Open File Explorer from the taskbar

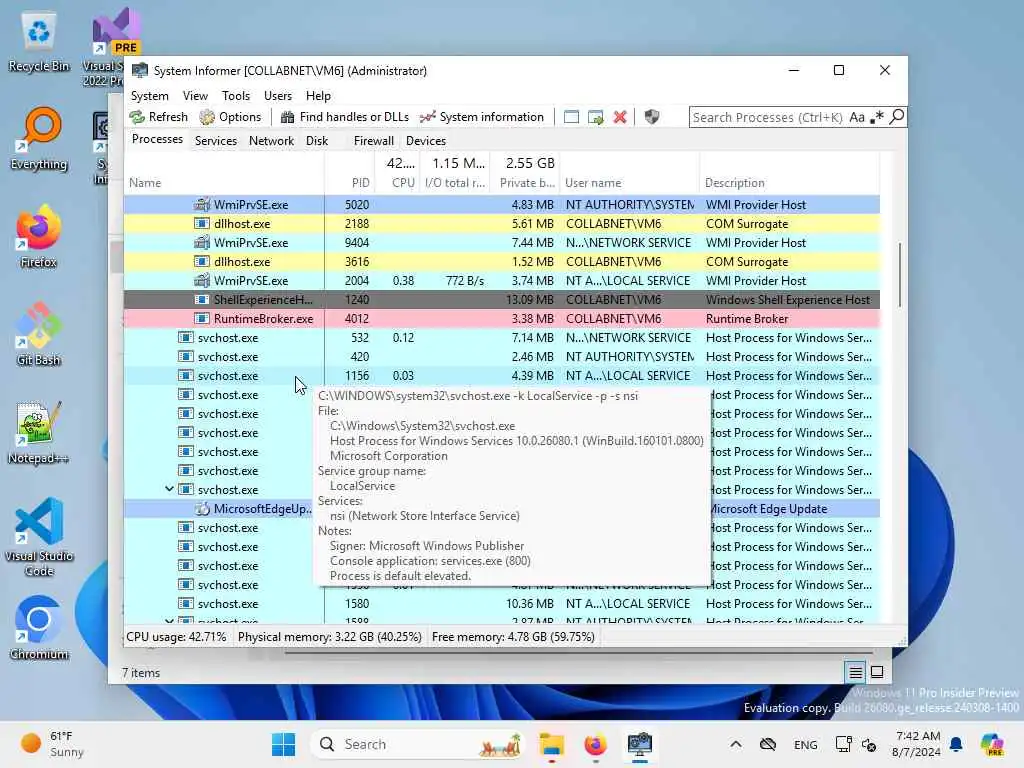[x=552, y=744]
